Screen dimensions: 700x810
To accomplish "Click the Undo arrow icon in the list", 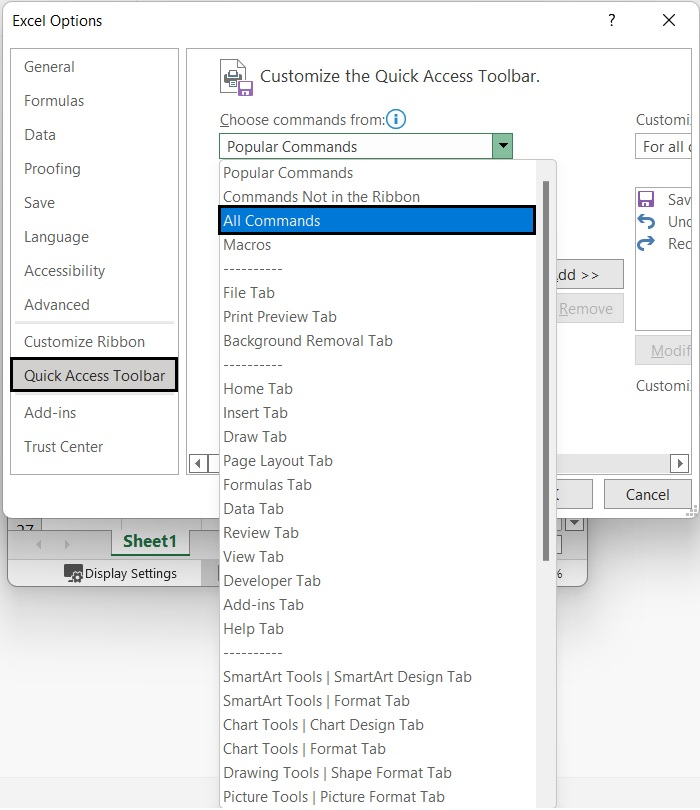I will coord(646,222).
